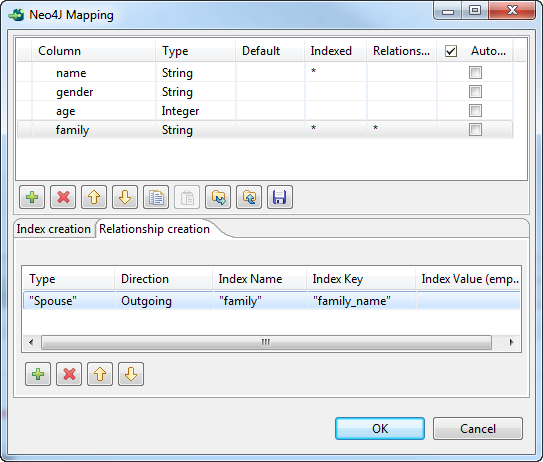Click the "family_name" index key cell
The width and height of the screenshot is (543, 462).
[362, 301]
